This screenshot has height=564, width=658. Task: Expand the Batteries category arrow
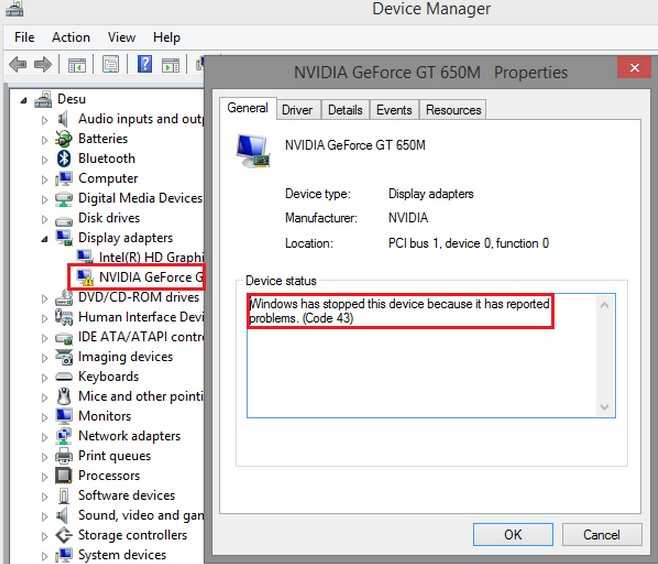44,139
